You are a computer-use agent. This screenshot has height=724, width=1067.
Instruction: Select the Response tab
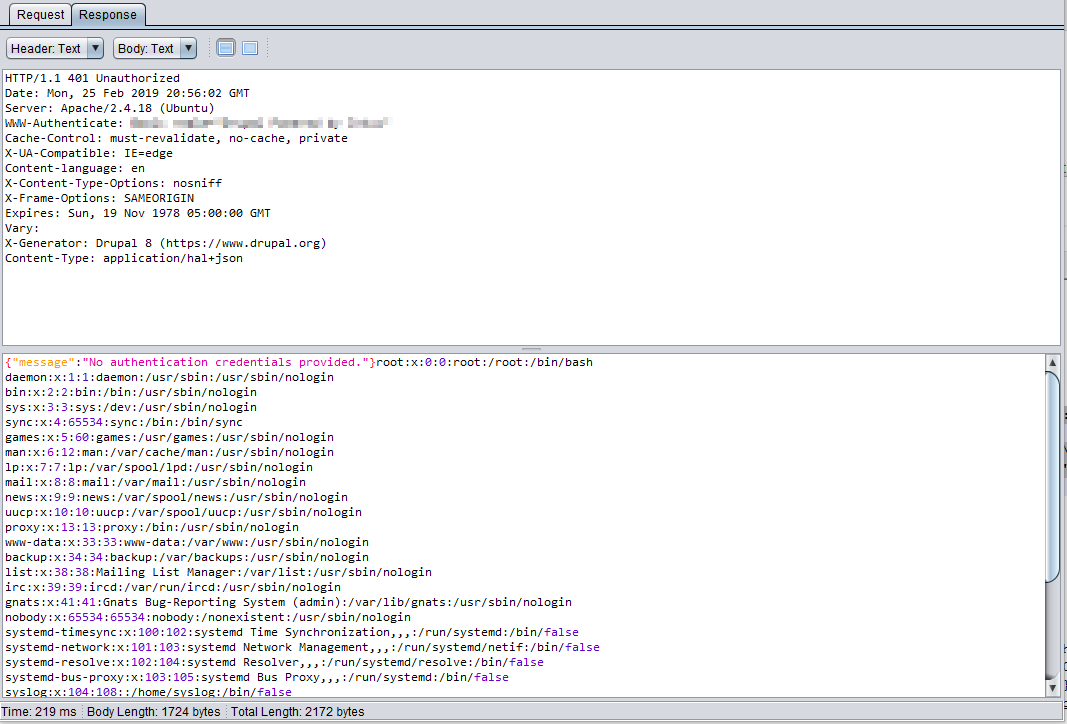pyautogui.click(x=108, y=15)
